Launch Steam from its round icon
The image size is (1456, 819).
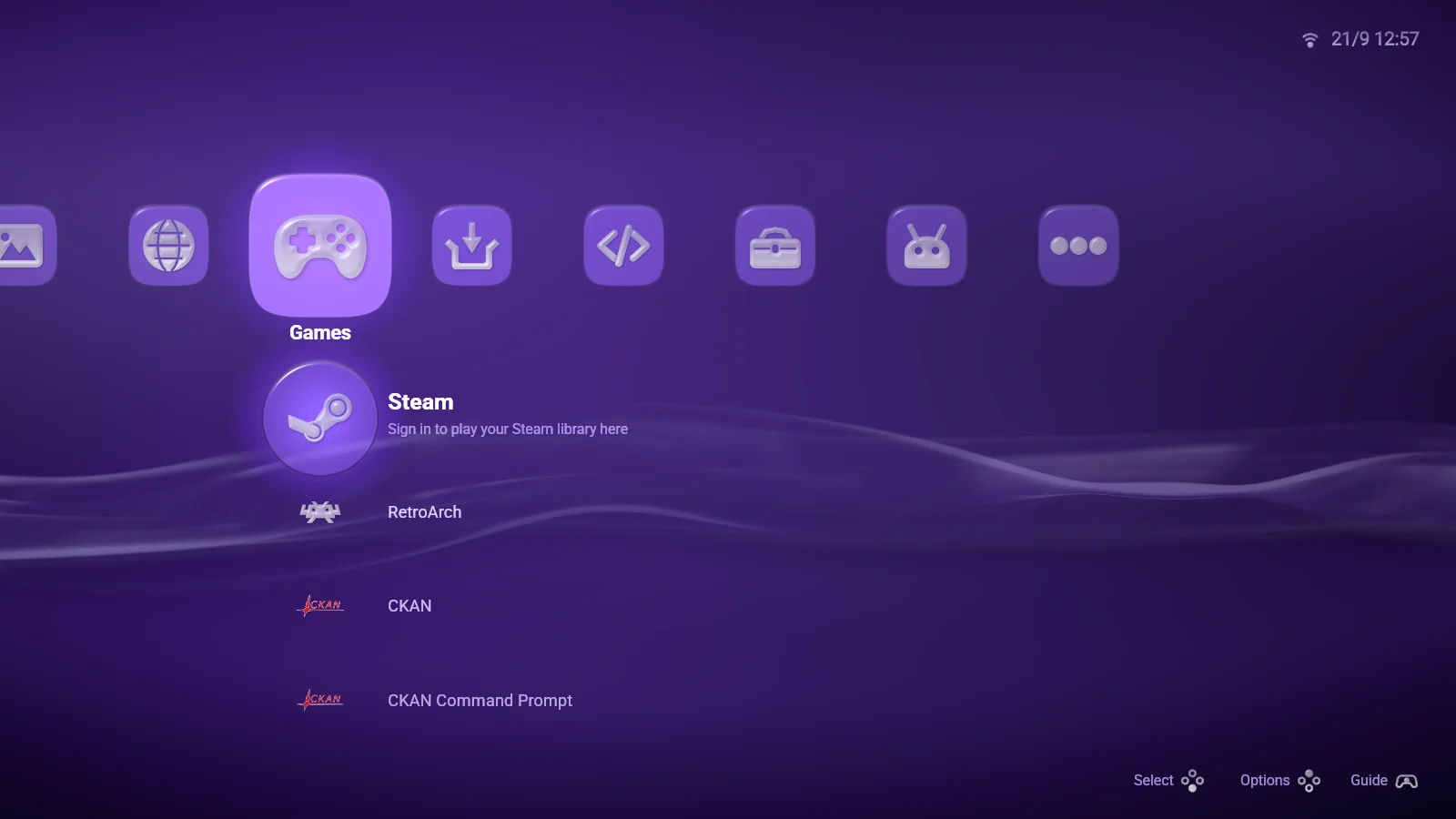[x=320, y=419]
